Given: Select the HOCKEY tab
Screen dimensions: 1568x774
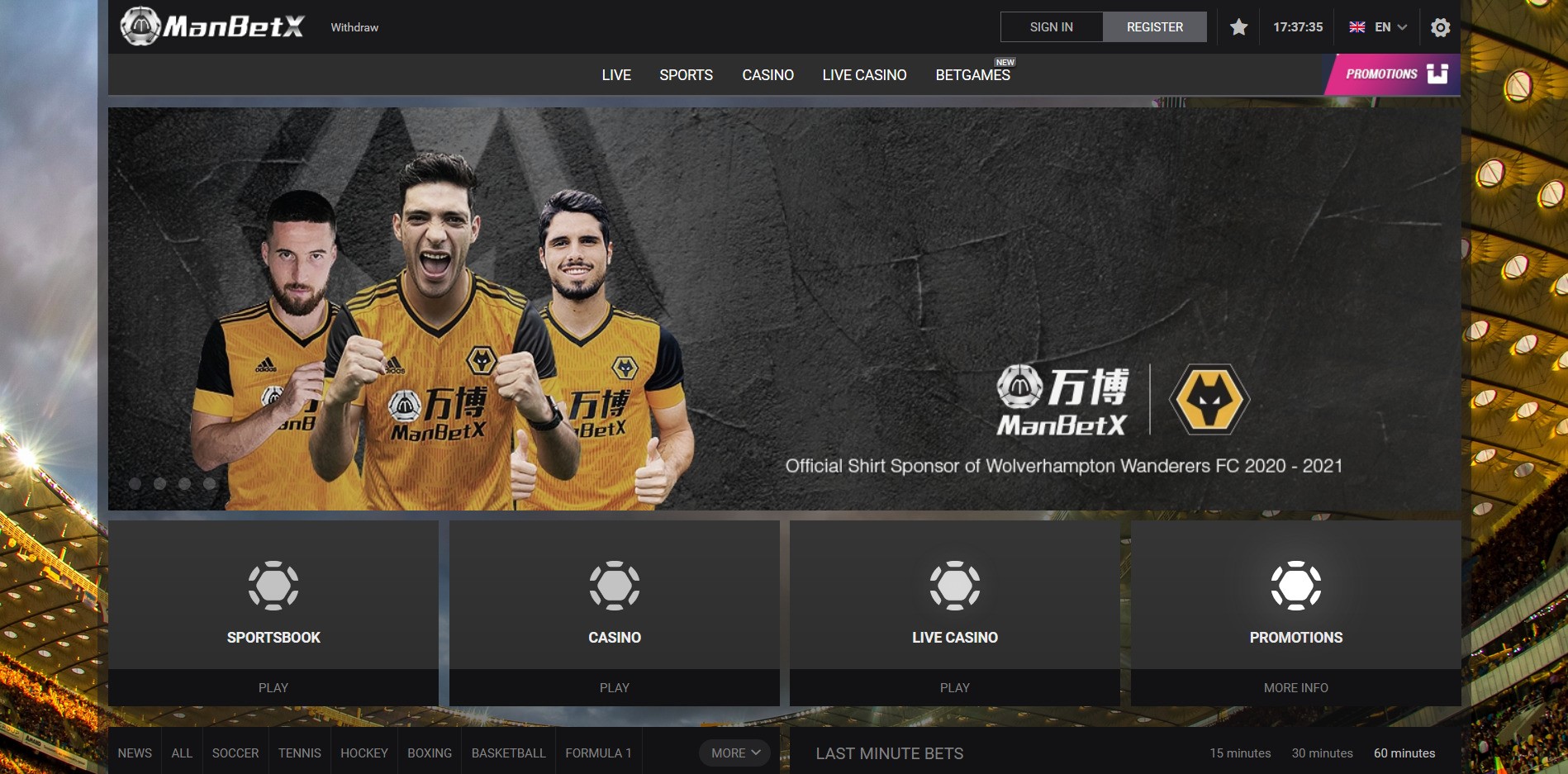Looking at the screenshot, I should [x=364, y=753].
